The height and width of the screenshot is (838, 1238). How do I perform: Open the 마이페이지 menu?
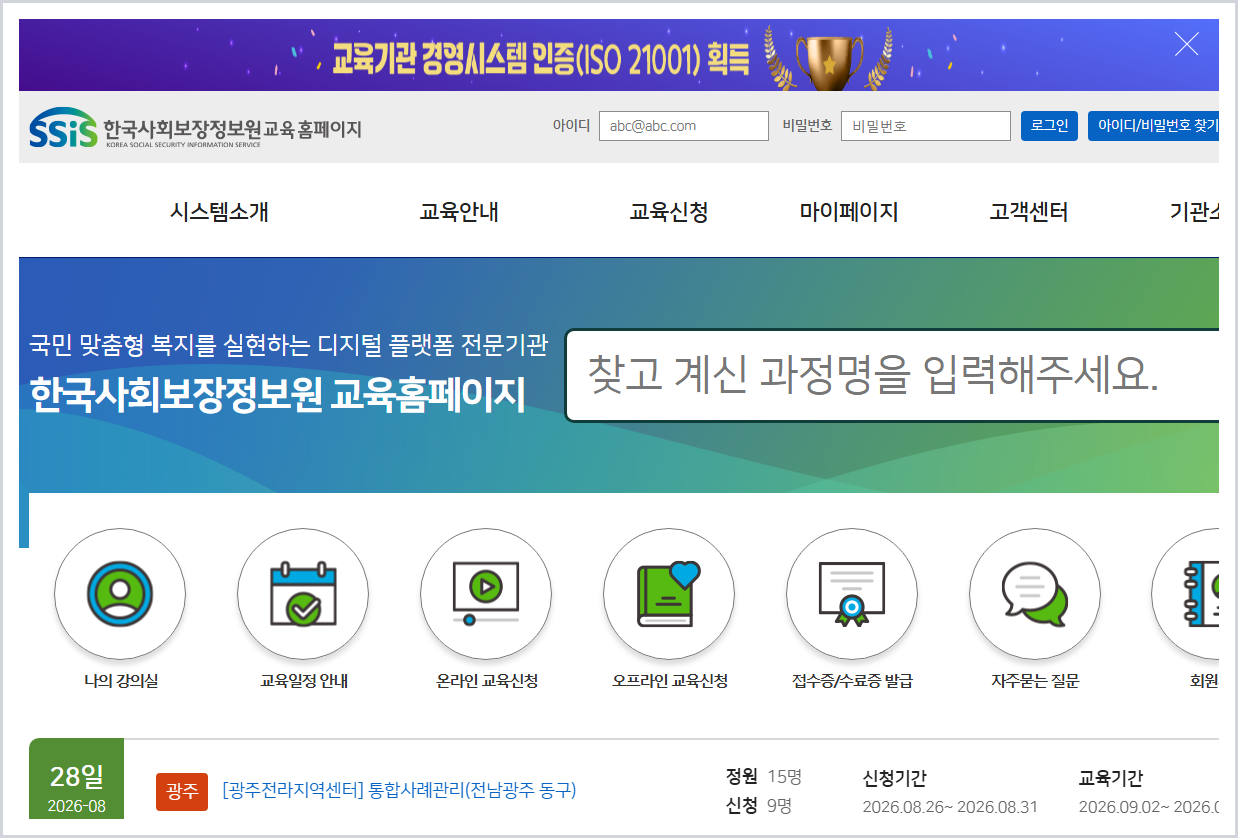pos(849,212)
